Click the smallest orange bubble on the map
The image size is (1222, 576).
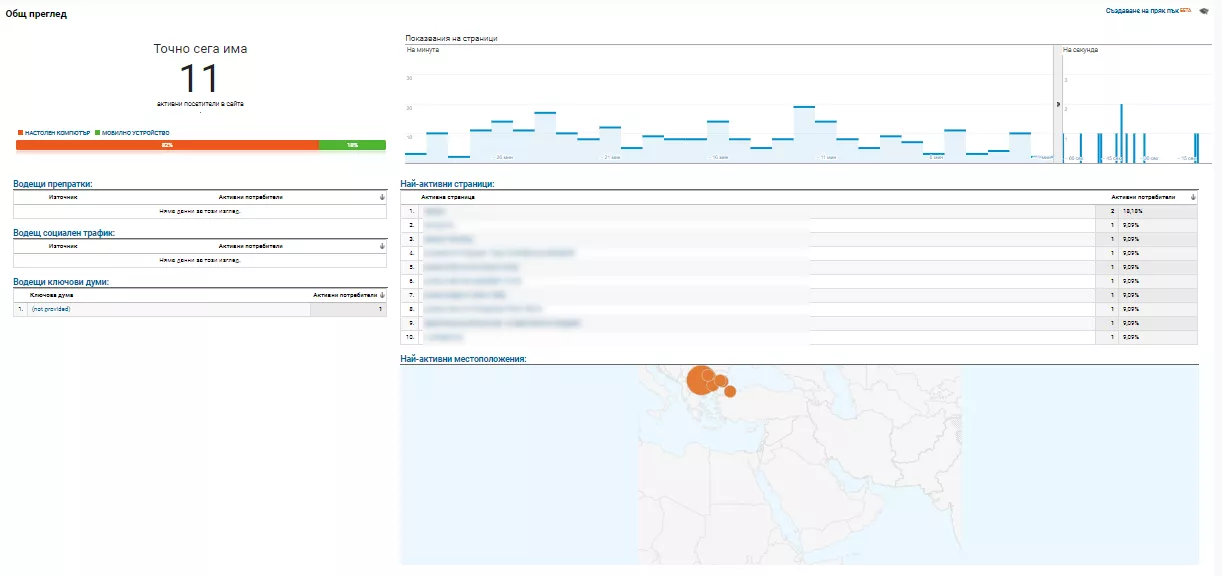pos(730,391)
